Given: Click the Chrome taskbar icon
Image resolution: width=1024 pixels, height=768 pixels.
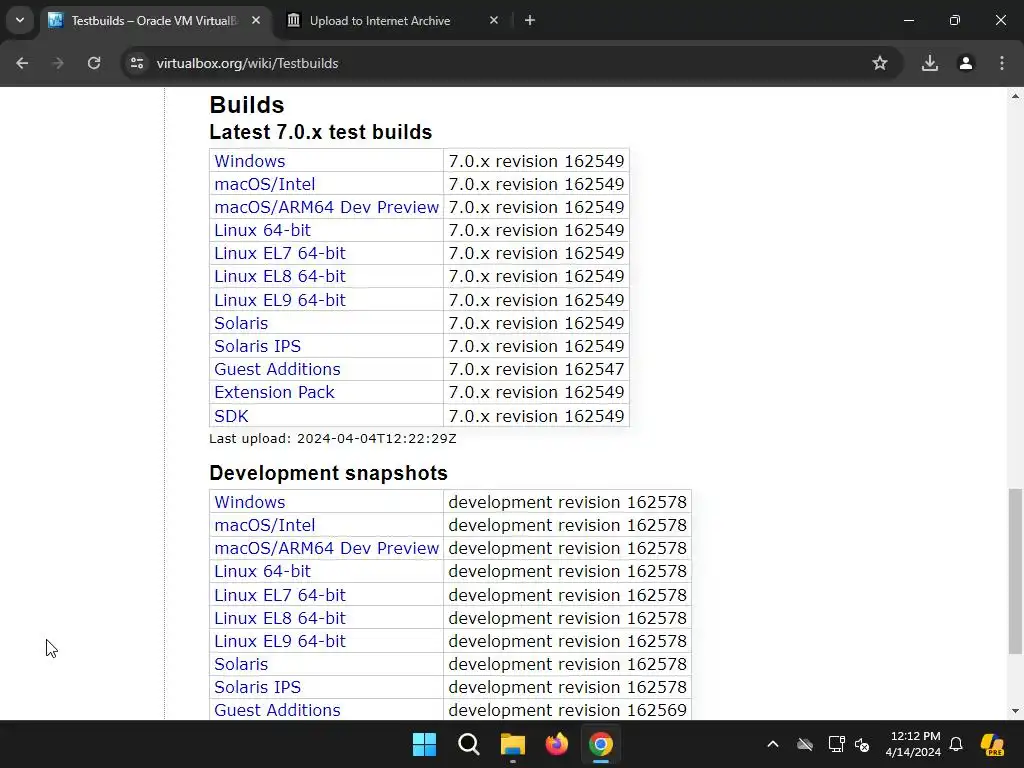Looking at the screenshot, I should coord(601,744).
